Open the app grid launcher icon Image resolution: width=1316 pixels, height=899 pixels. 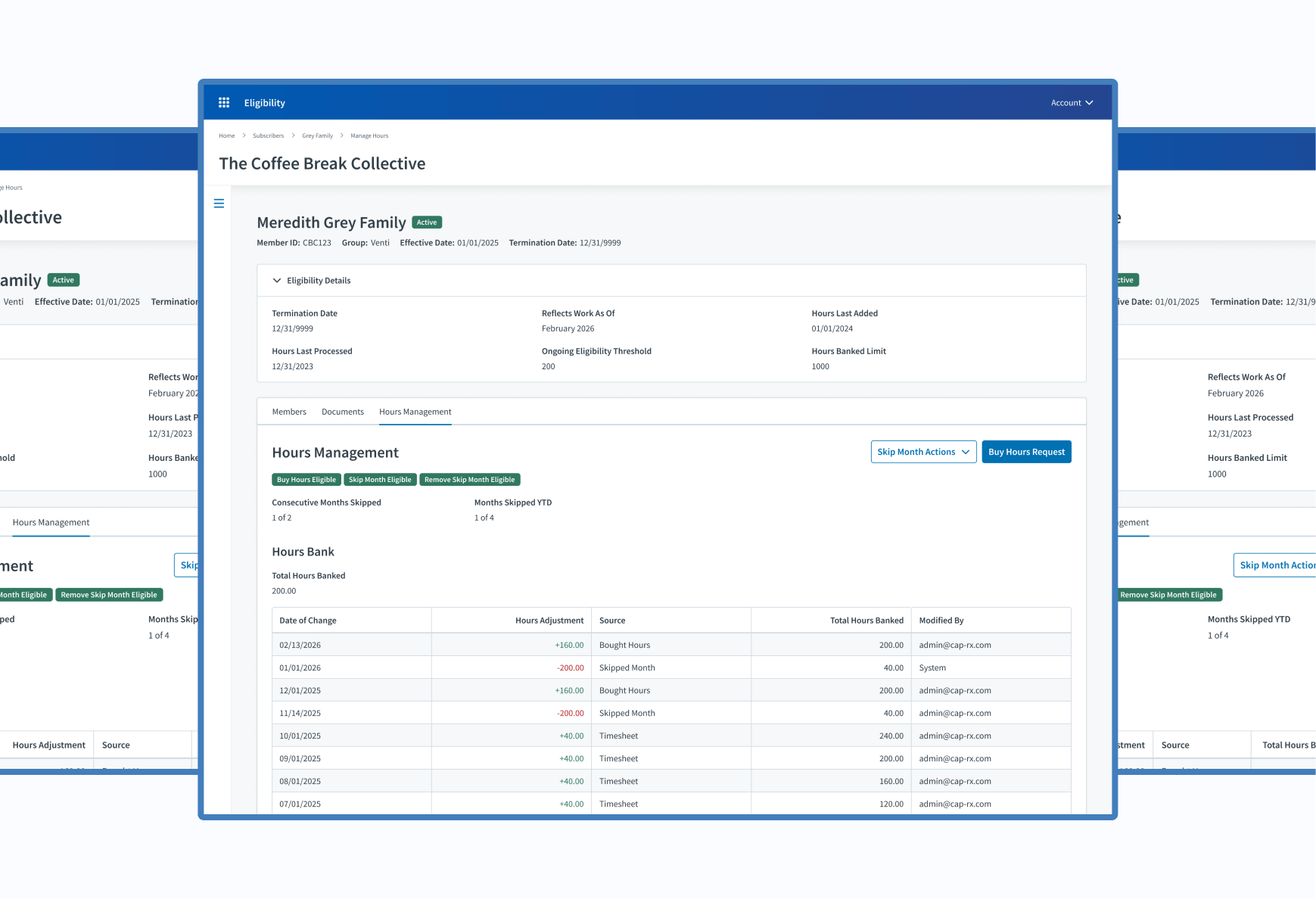click(x=224, y=103)
